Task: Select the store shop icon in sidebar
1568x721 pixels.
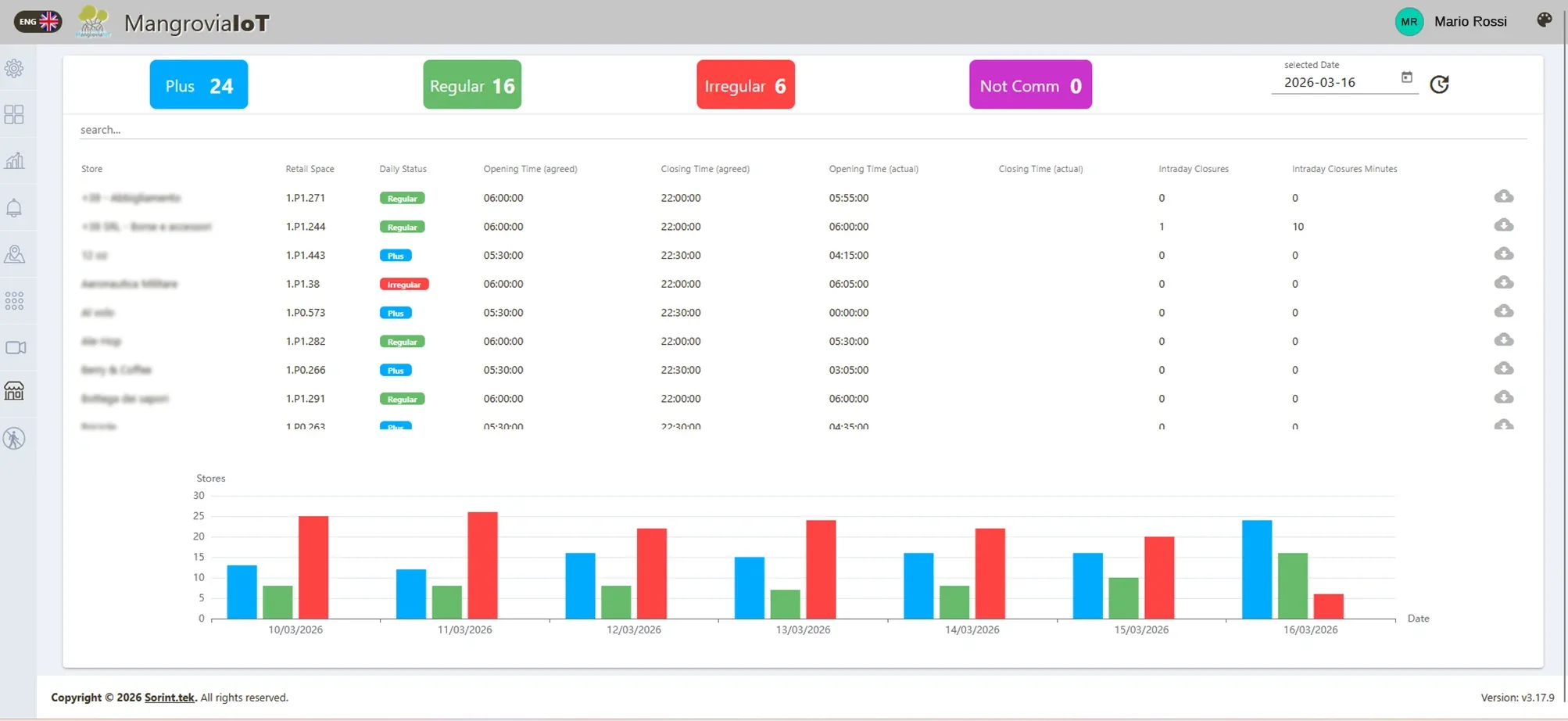Action: 14,391
